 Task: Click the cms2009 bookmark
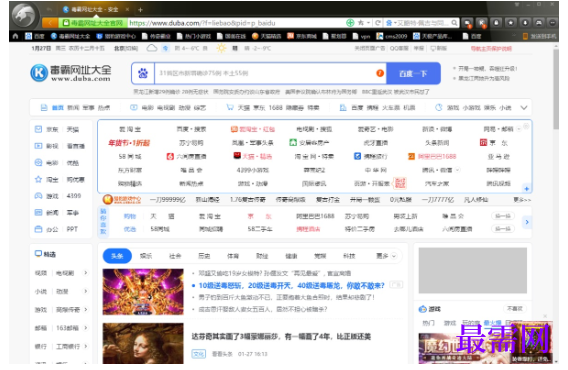coord(392,36)
